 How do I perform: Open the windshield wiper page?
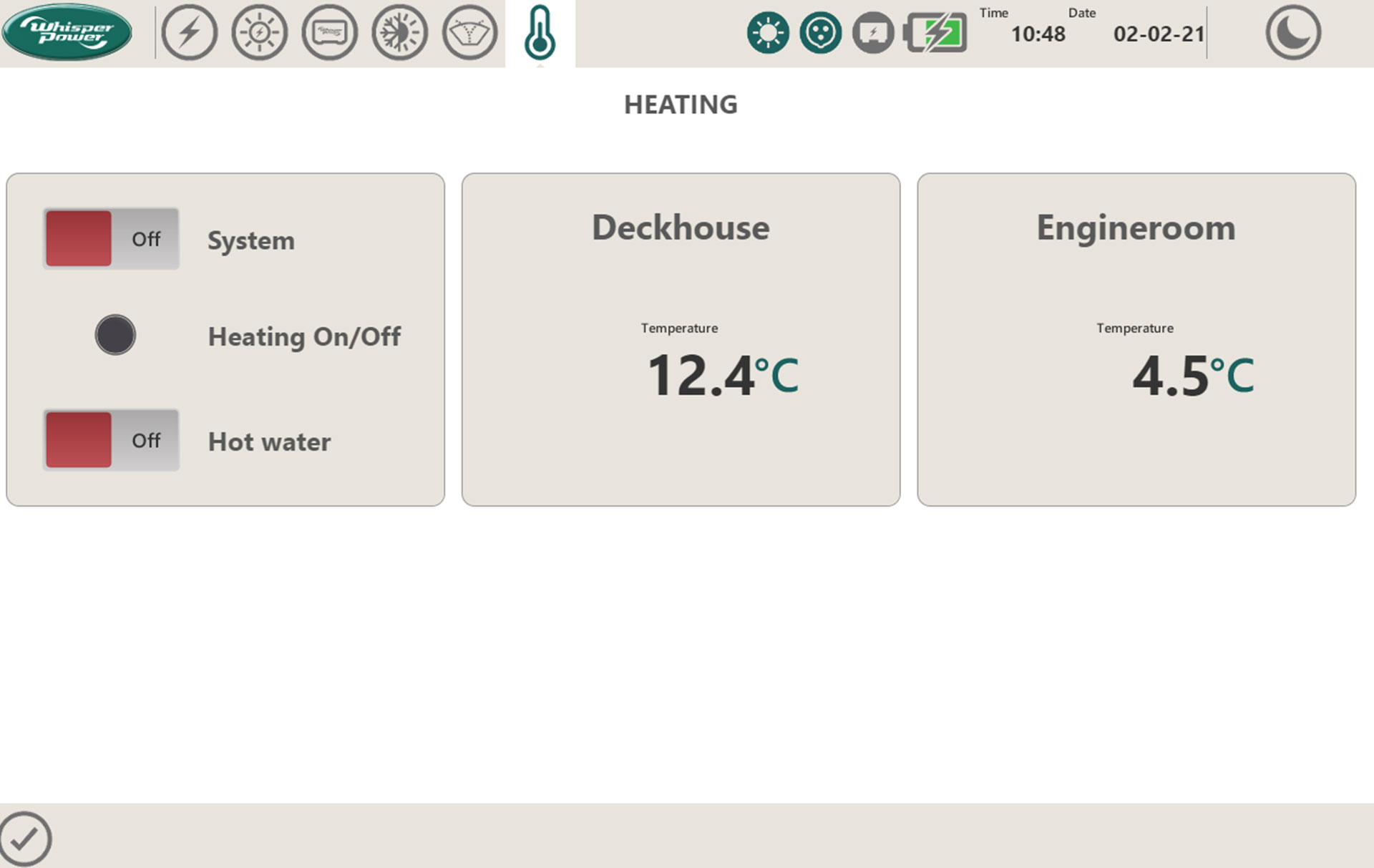(469, 32)
